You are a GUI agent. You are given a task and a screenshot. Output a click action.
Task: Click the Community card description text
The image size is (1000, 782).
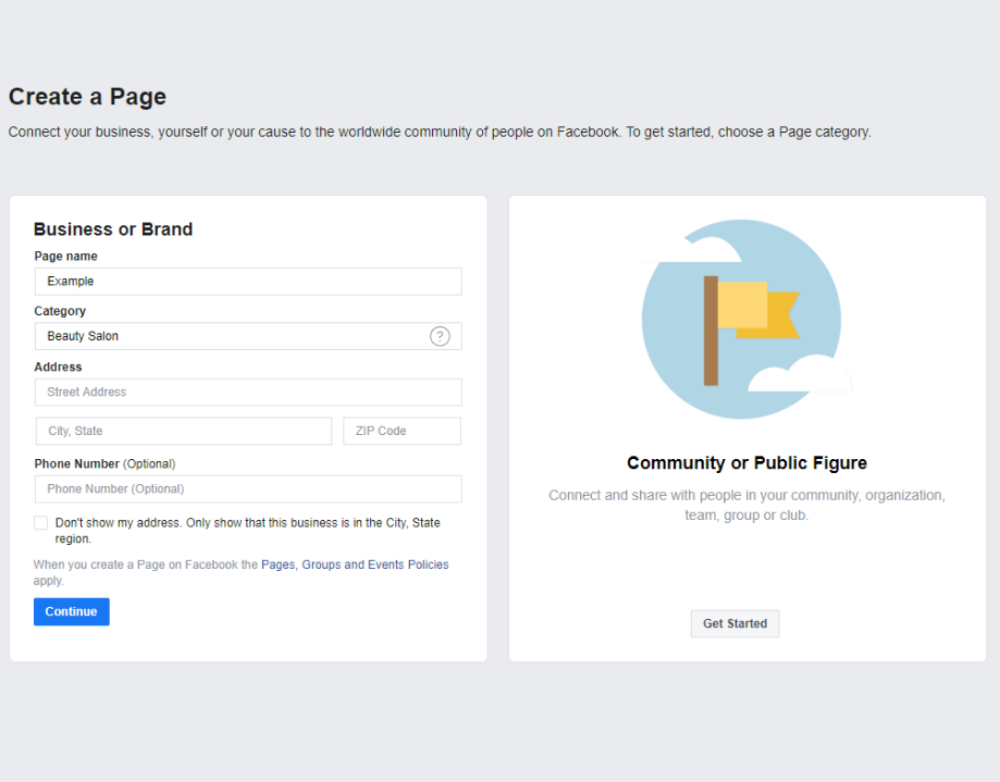(747, 505)
